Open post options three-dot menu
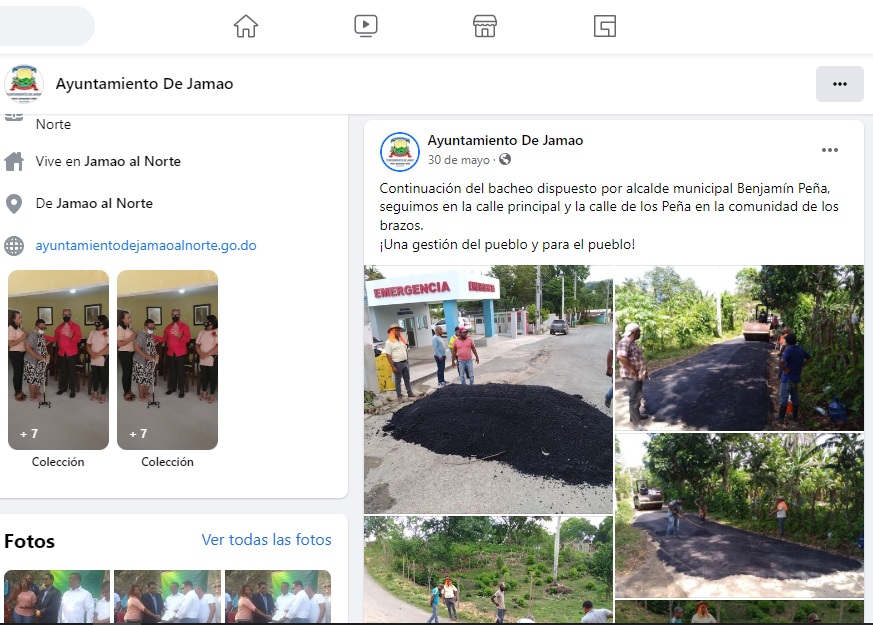This screenshot has height=625, width=873. (830, 150)
